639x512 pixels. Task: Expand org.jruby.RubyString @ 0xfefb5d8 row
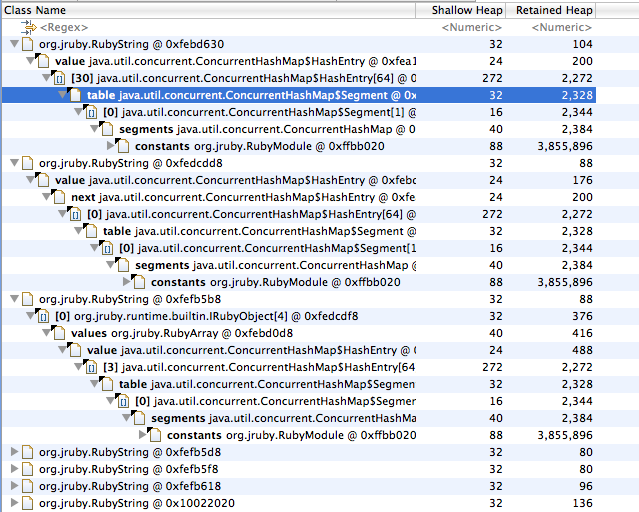[15, 451]
